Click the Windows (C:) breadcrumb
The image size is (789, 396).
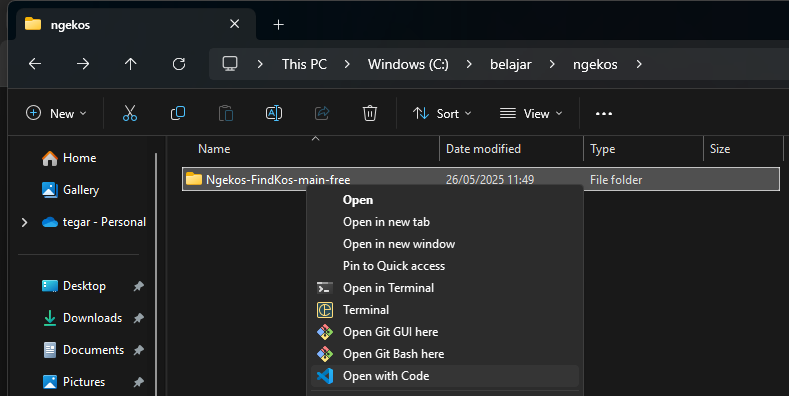408,64
